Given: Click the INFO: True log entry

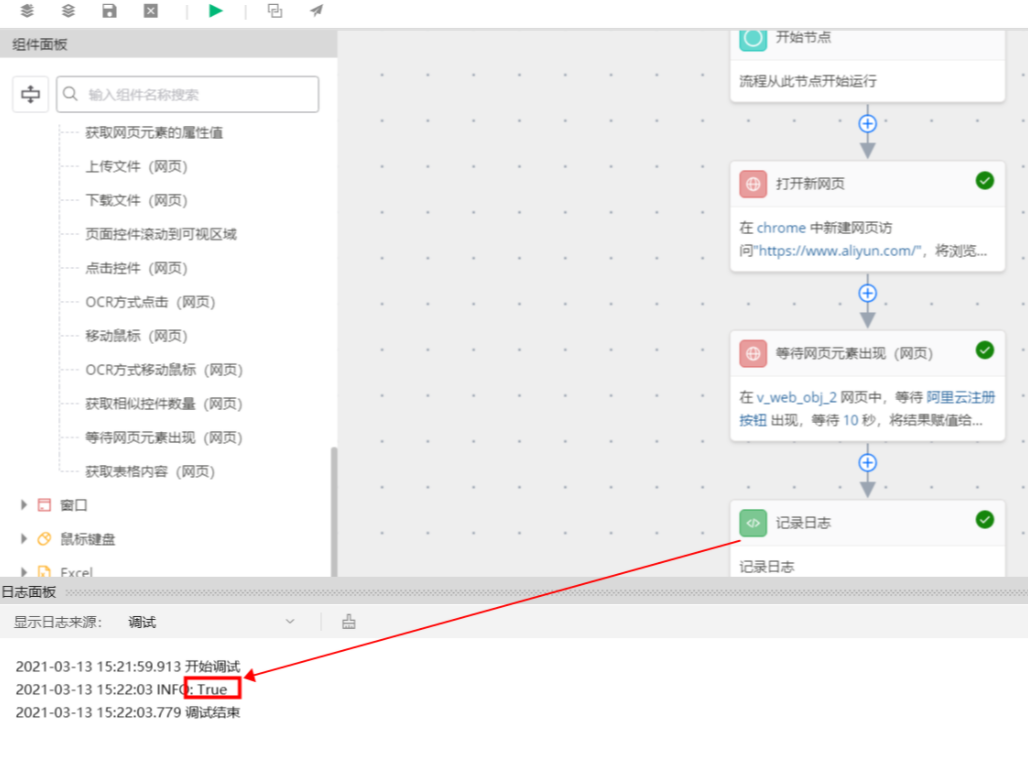Looking at the screenshot, I should click(x=121, y=689).
